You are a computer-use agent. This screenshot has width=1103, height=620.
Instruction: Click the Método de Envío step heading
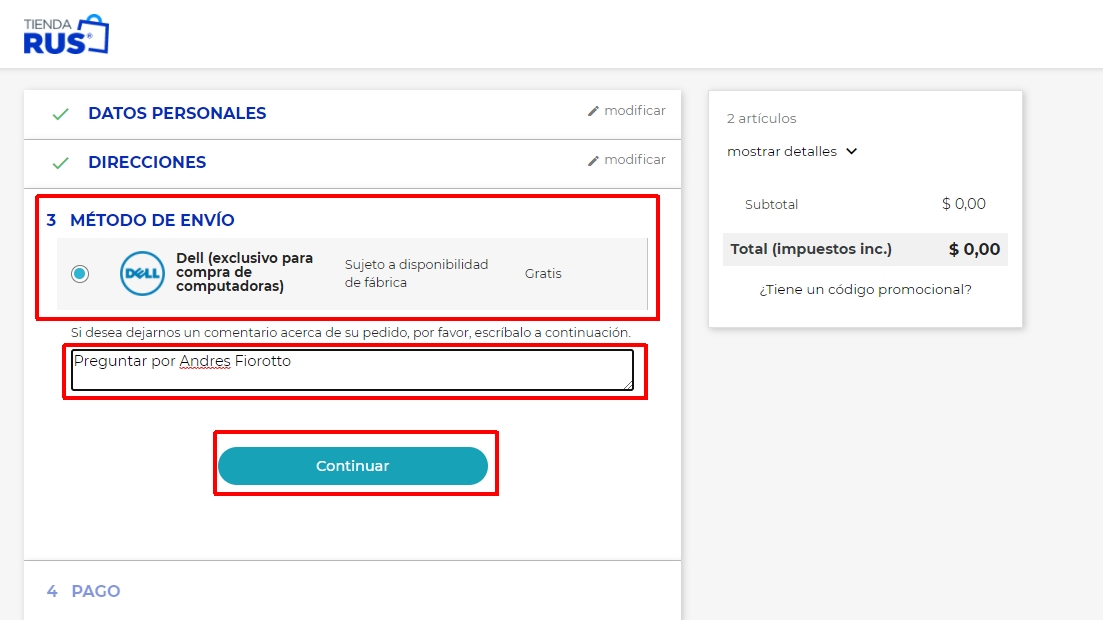[152, 220]
